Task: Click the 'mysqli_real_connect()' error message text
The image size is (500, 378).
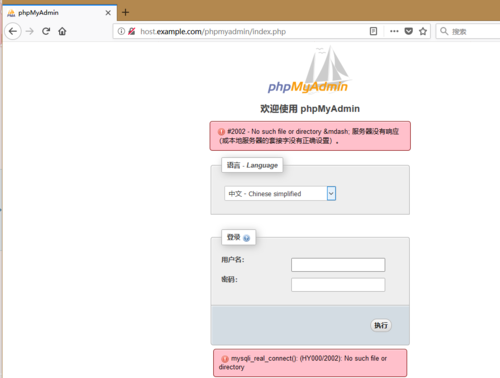Action: tap(303, 363)
